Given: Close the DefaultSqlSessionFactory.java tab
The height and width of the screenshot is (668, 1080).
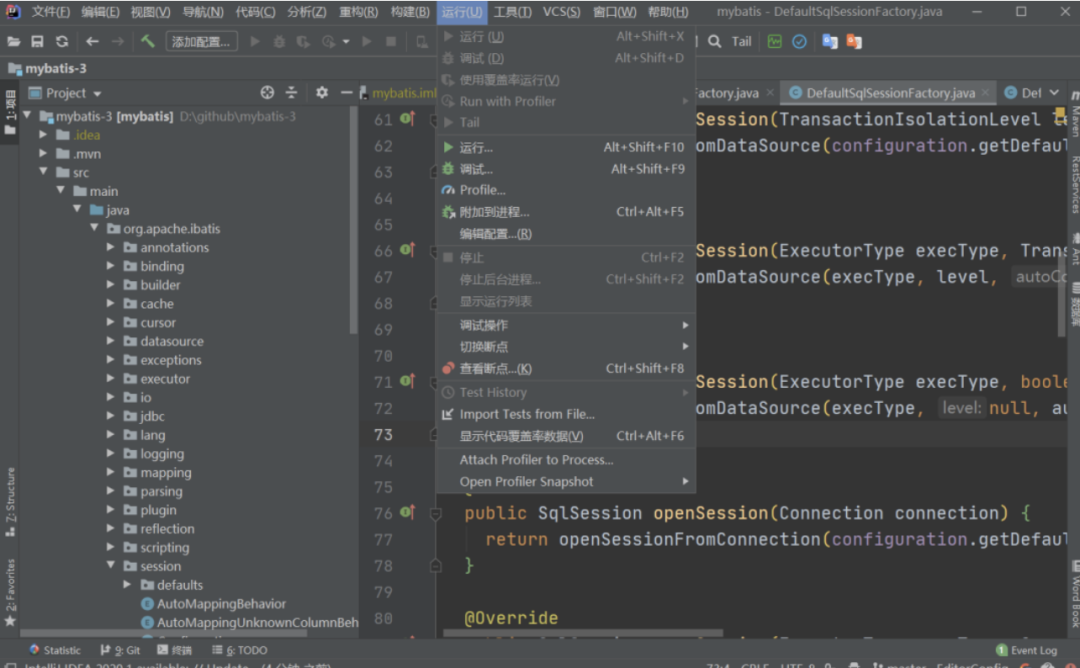Looking at the screenshot, I should point(986,92).
